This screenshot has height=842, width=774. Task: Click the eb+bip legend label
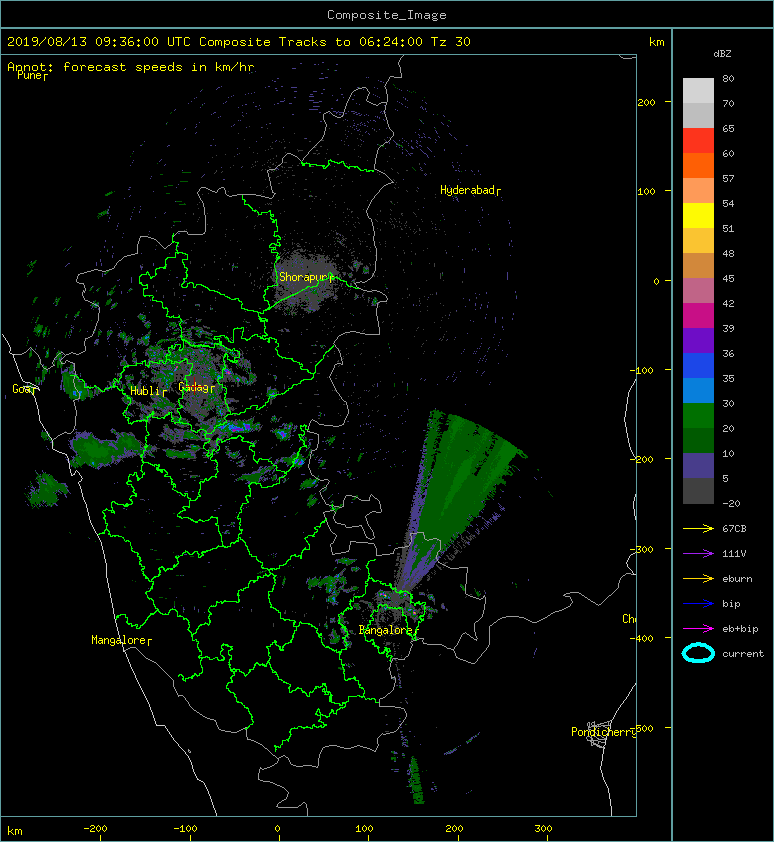(740, 629)
